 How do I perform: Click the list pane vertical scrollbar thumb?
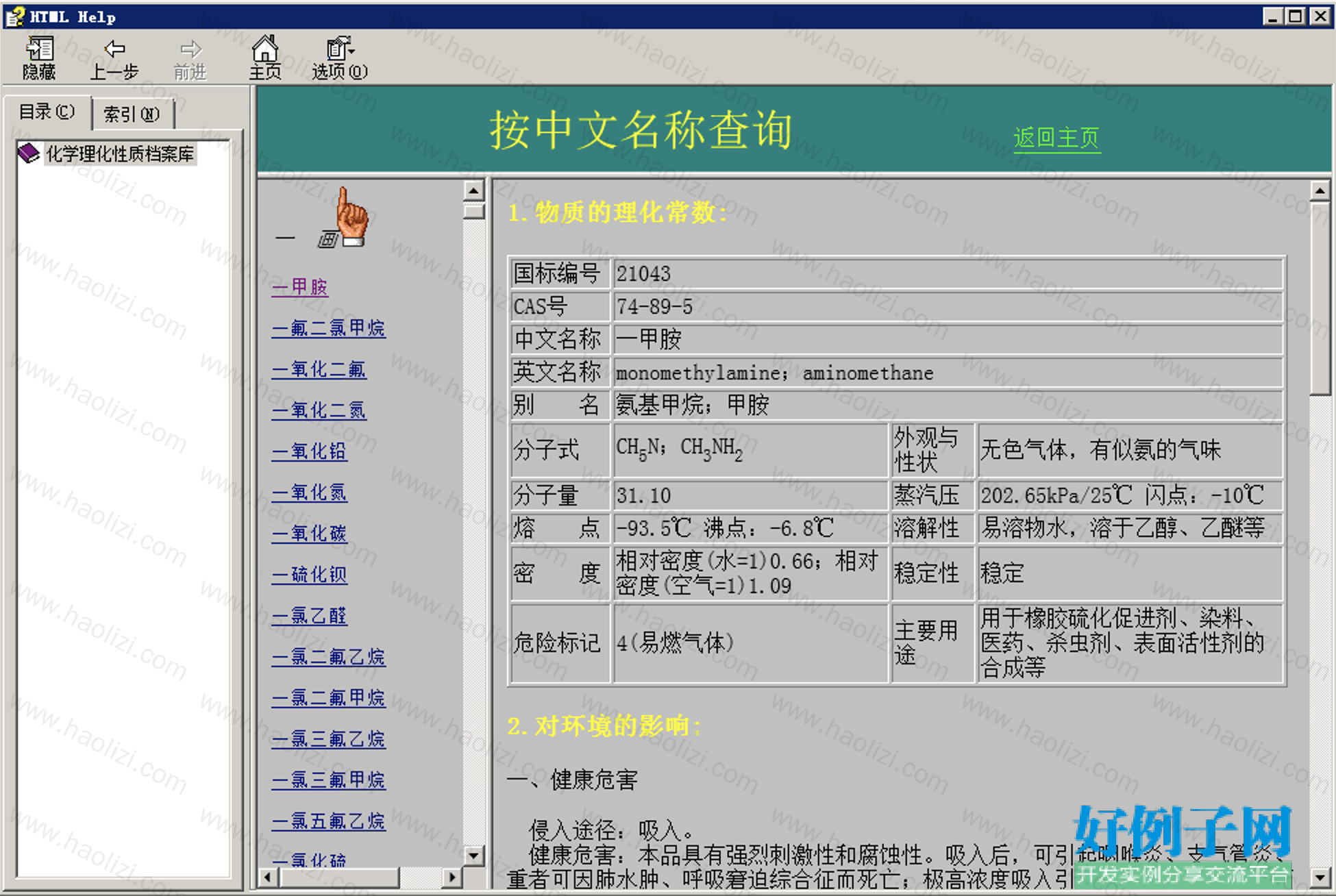(473, 210)
